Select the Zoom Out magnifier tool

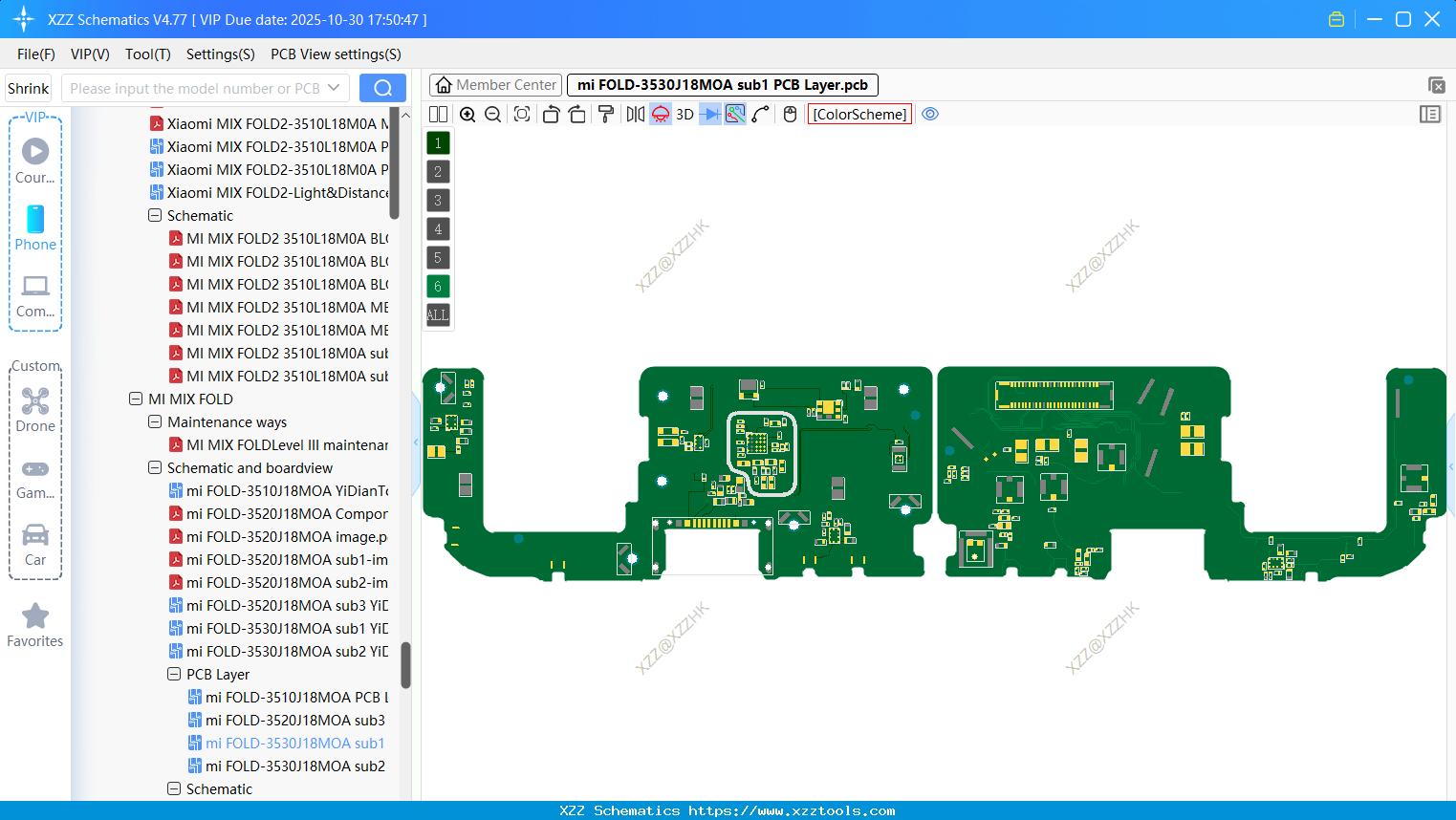pos(492,114)
